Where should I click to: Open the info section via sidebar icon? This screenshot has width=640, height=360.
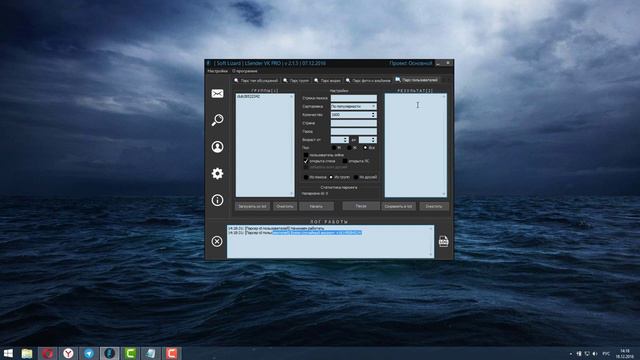(217, 200)
